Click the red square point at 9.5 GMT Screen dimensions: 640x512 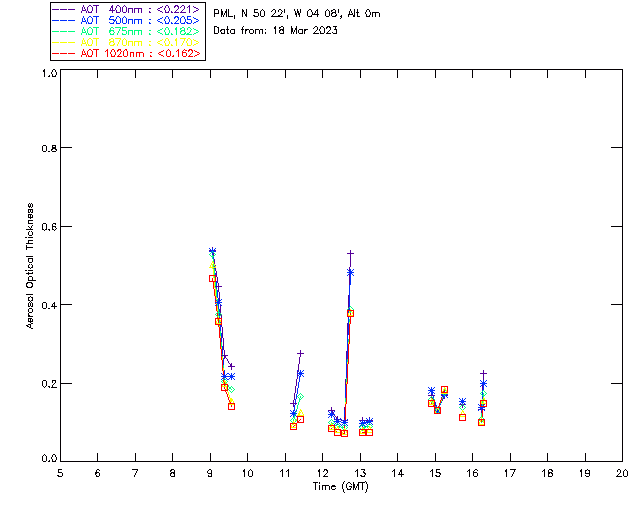[x=231, y=406]
